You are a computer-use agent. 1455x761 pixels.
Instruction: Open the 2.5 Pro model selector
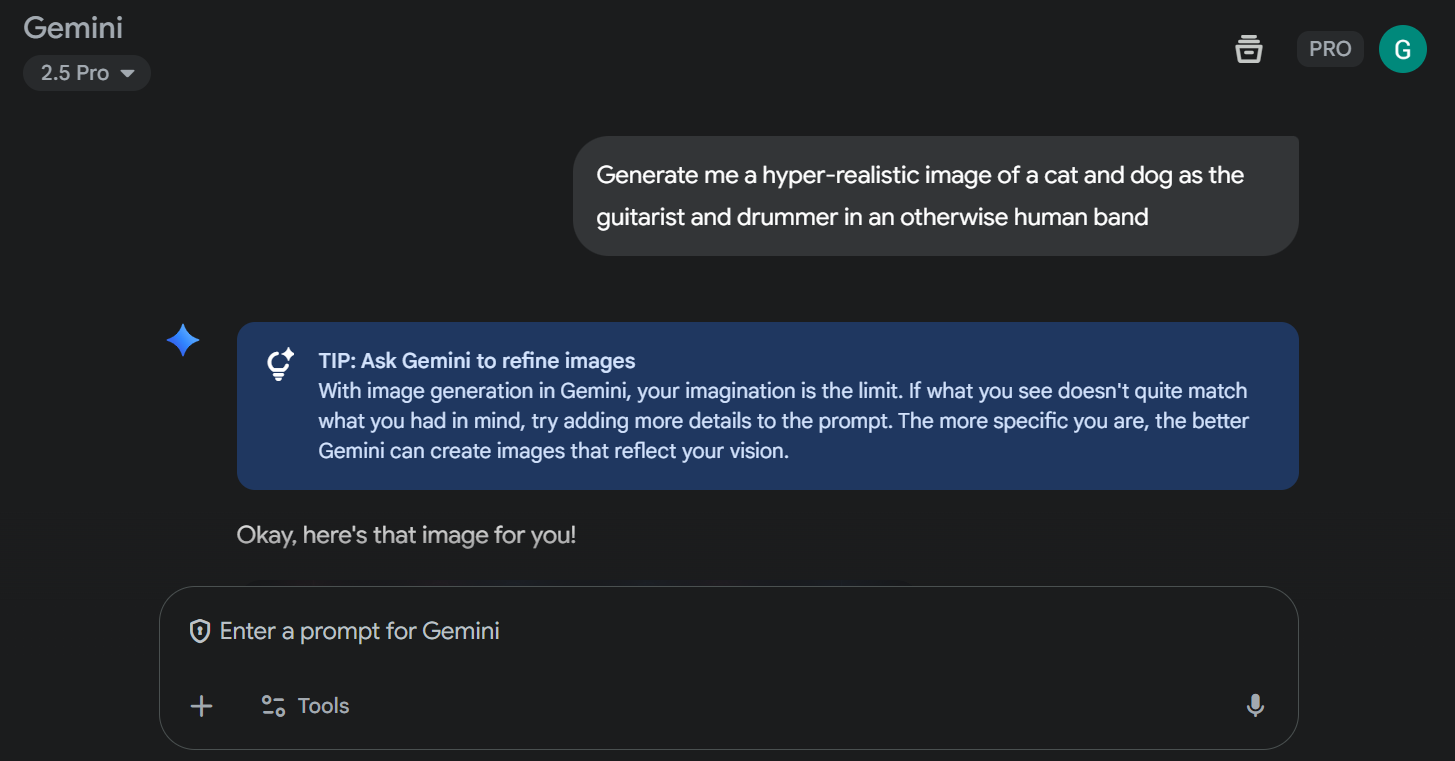87,73
